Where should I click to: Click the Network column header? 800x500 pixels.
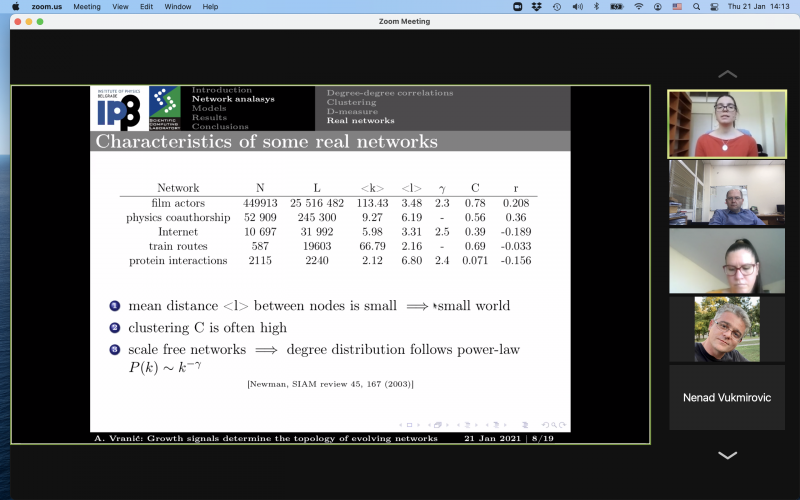pos(178,188)
